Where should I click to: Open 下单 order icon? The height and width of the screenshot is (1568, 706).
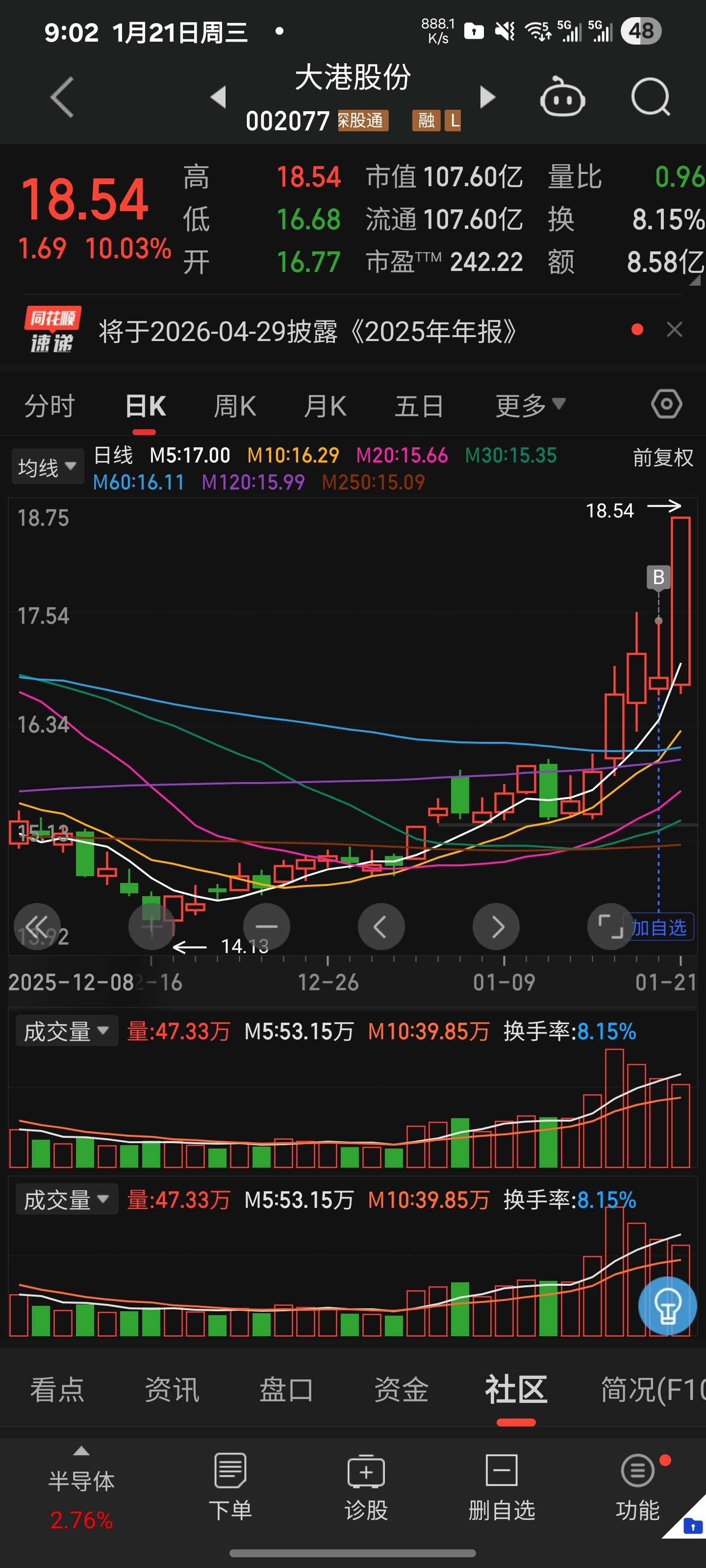point(230,1487)
